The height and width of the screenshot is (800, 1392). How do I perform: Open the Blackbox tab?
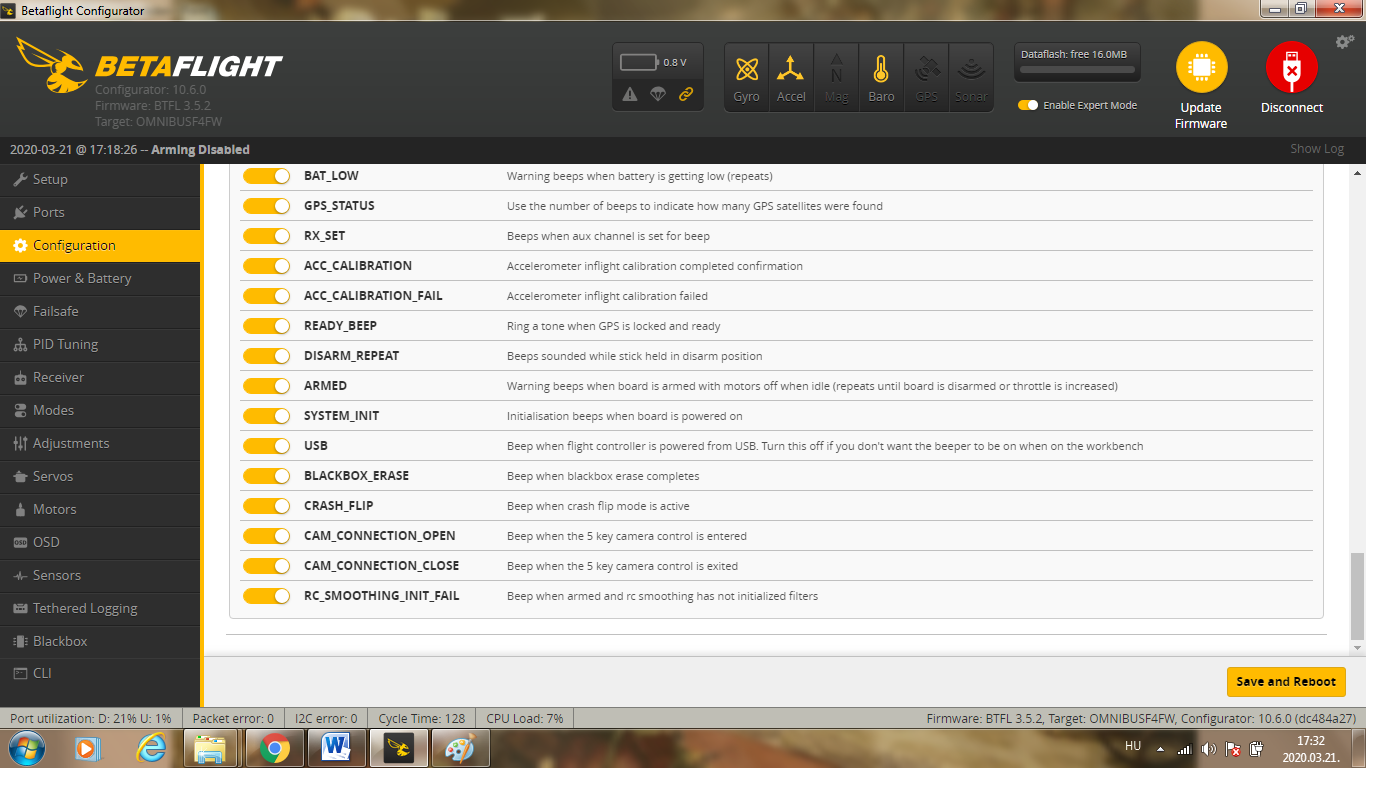(100, 641)
